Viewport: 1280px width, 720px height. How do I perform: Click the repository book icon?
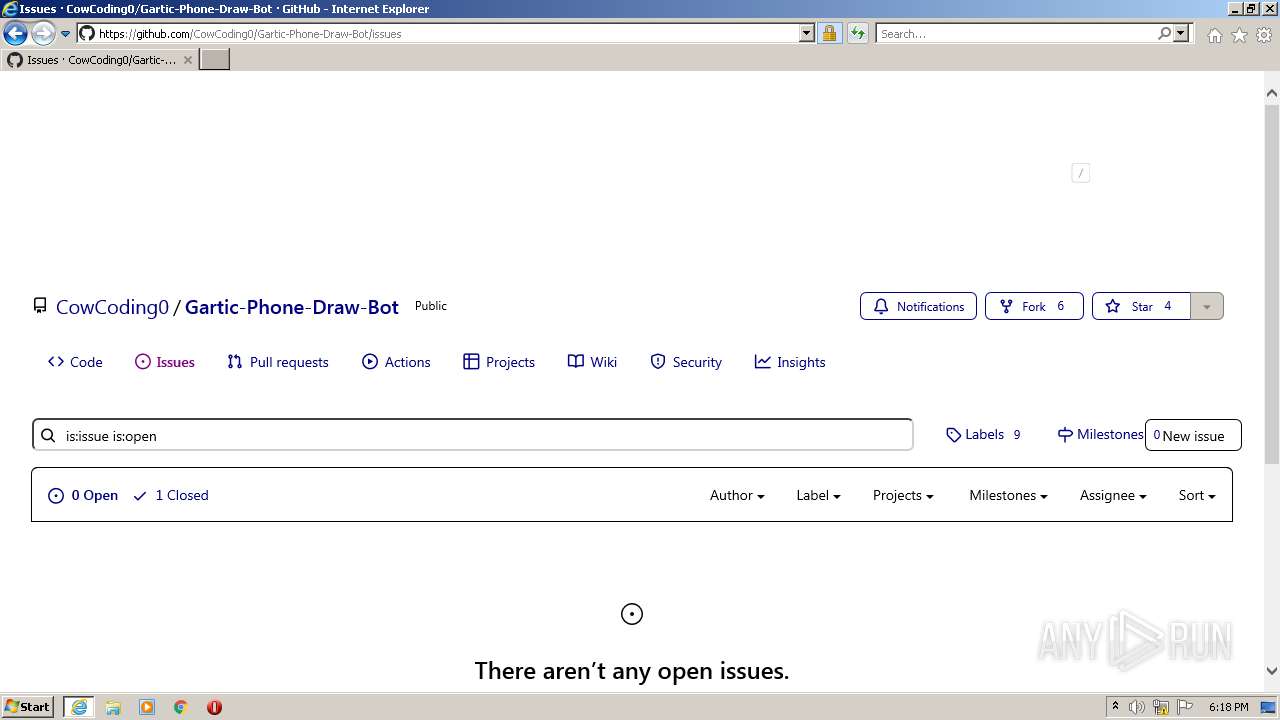(40, 306)
